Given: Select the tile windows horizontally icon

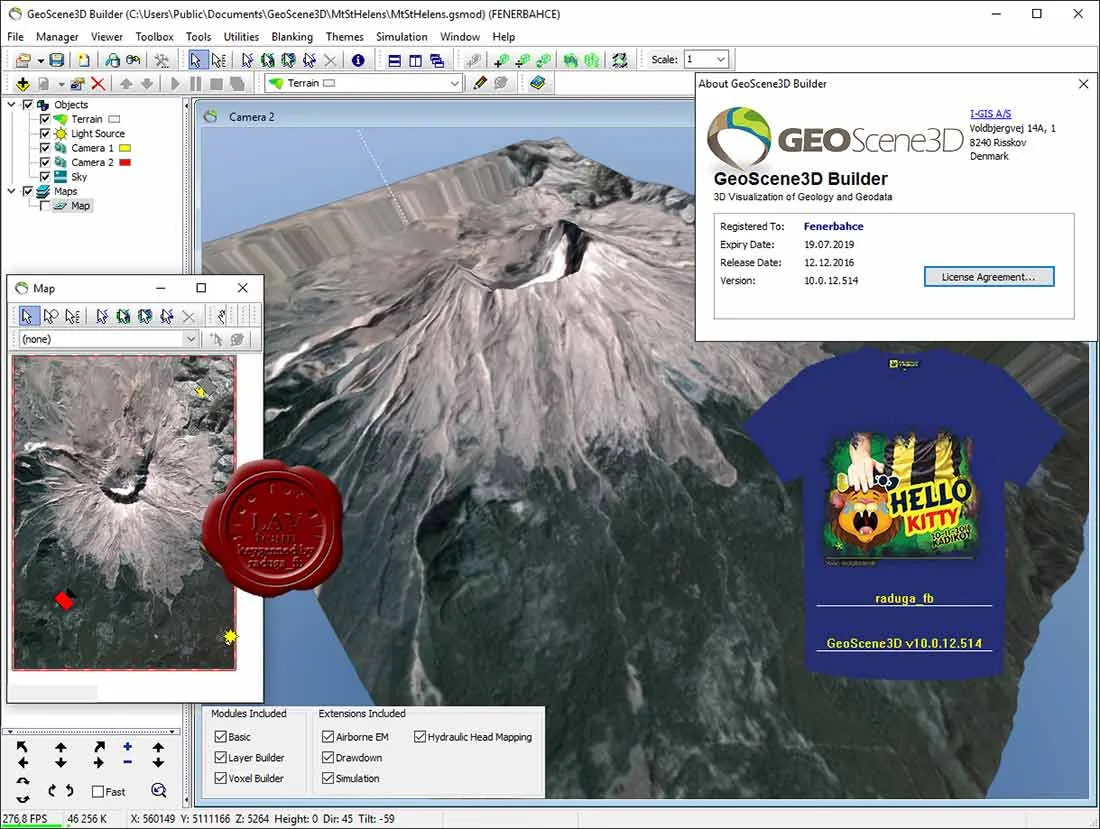Looking at the screenshot, I should click(394, 61).
